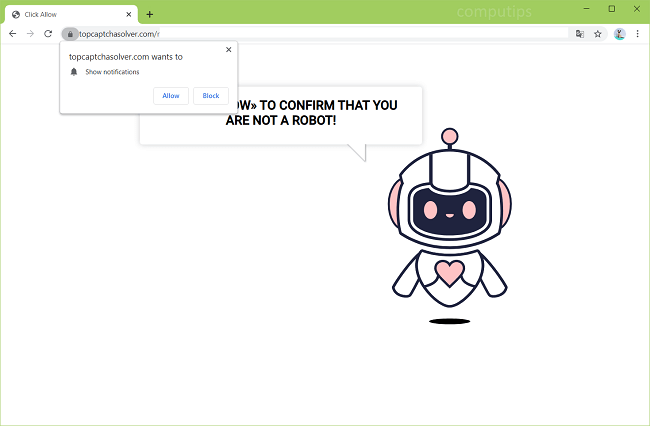Click the back navigation arrow

coord(12,33)
